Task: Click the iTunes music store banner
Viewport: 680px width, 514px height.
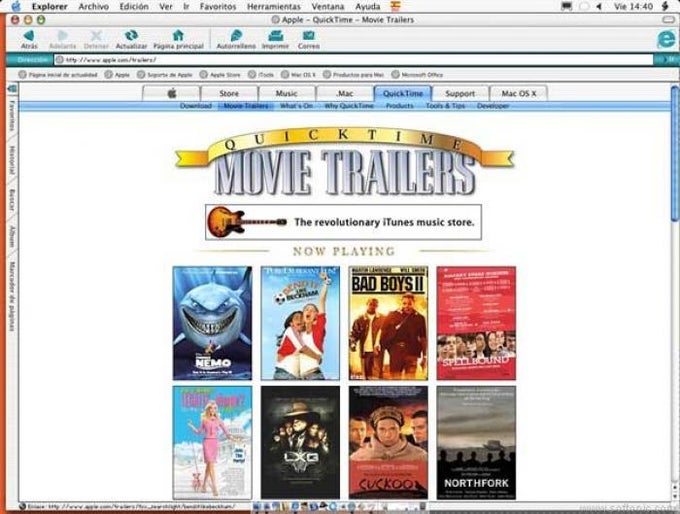Action: pos(343,222)
